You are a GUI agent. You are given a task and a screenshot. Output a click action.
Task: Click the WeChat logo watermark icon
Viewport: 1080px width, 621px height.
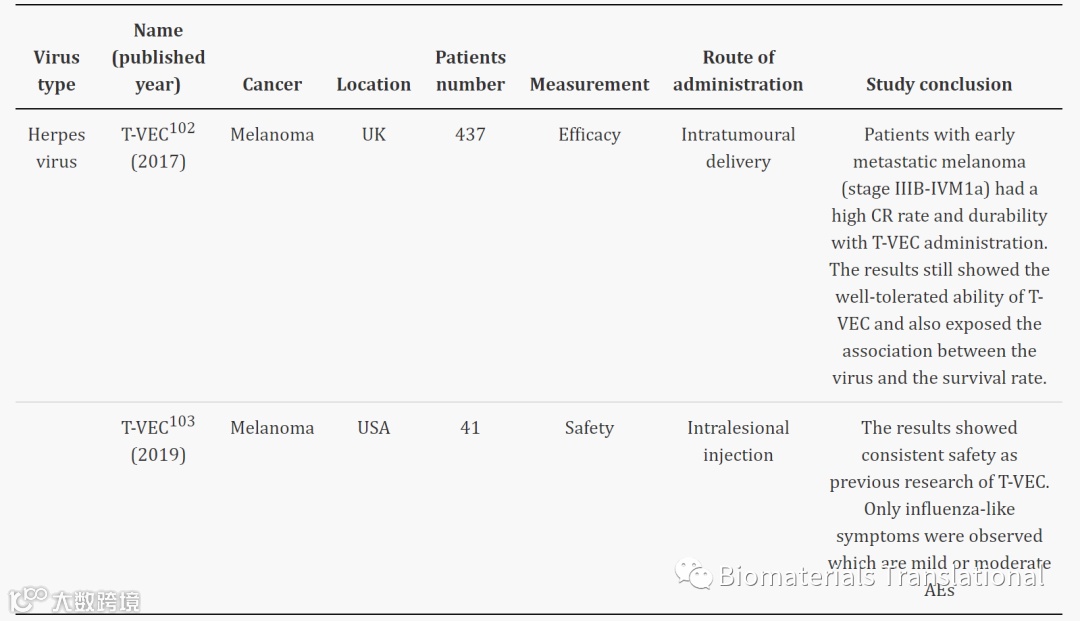(694, 574)
